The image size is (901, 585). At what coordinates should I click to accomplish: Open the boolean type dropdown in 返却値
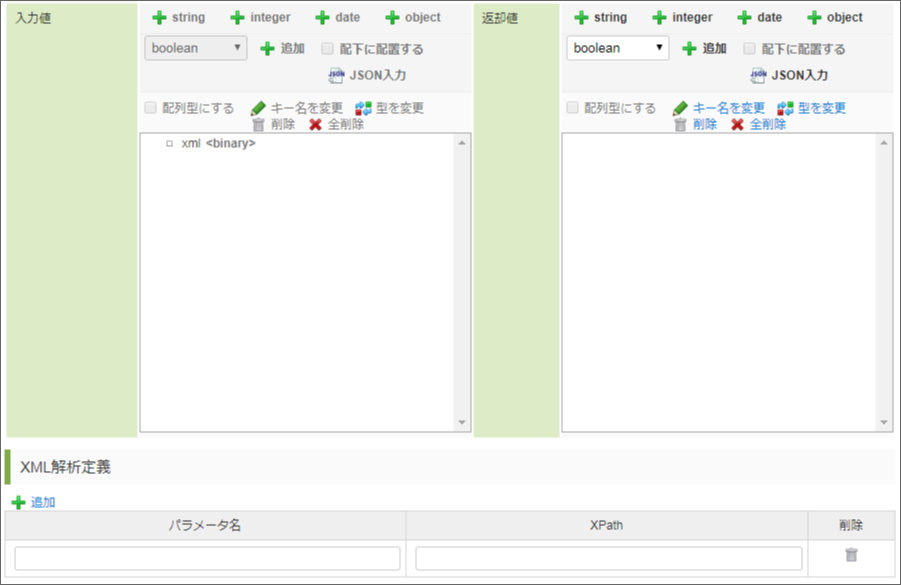click(616, 47)
